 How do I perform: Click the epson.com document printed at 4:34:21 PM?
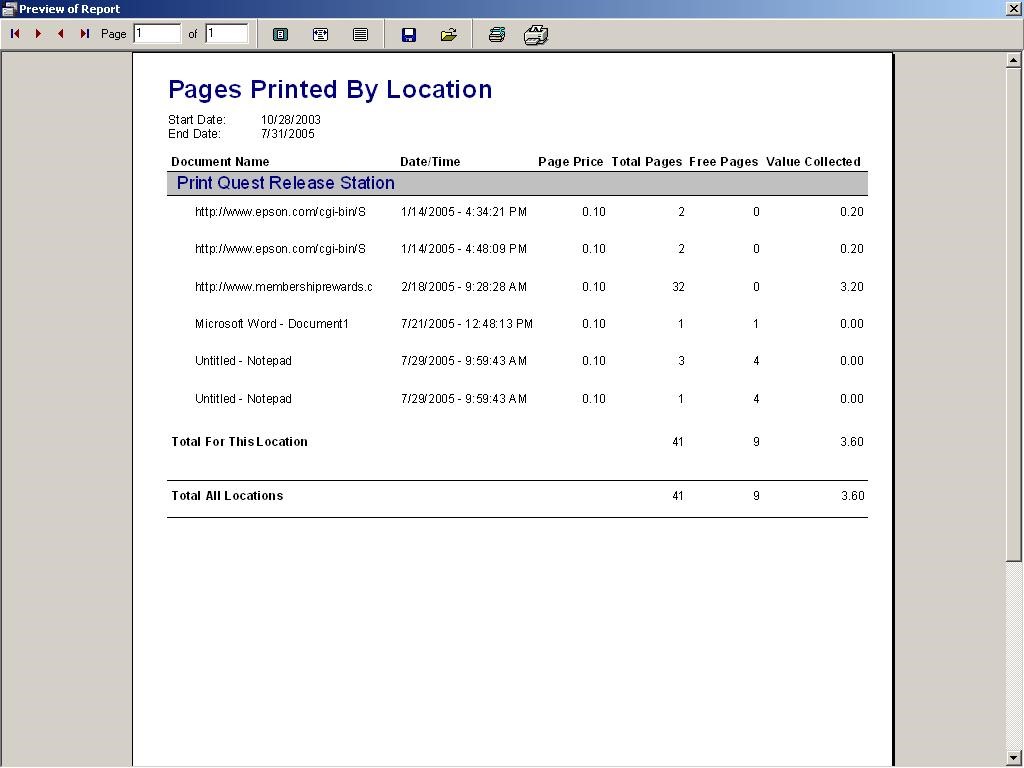click(x=280, y=212)
